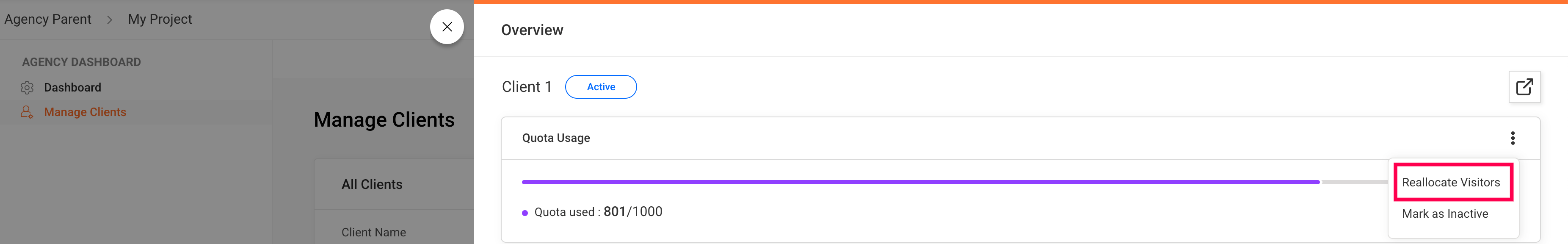Choose Mark as Inactive option
This screenshot has height=244, width=1568.
1444,214
